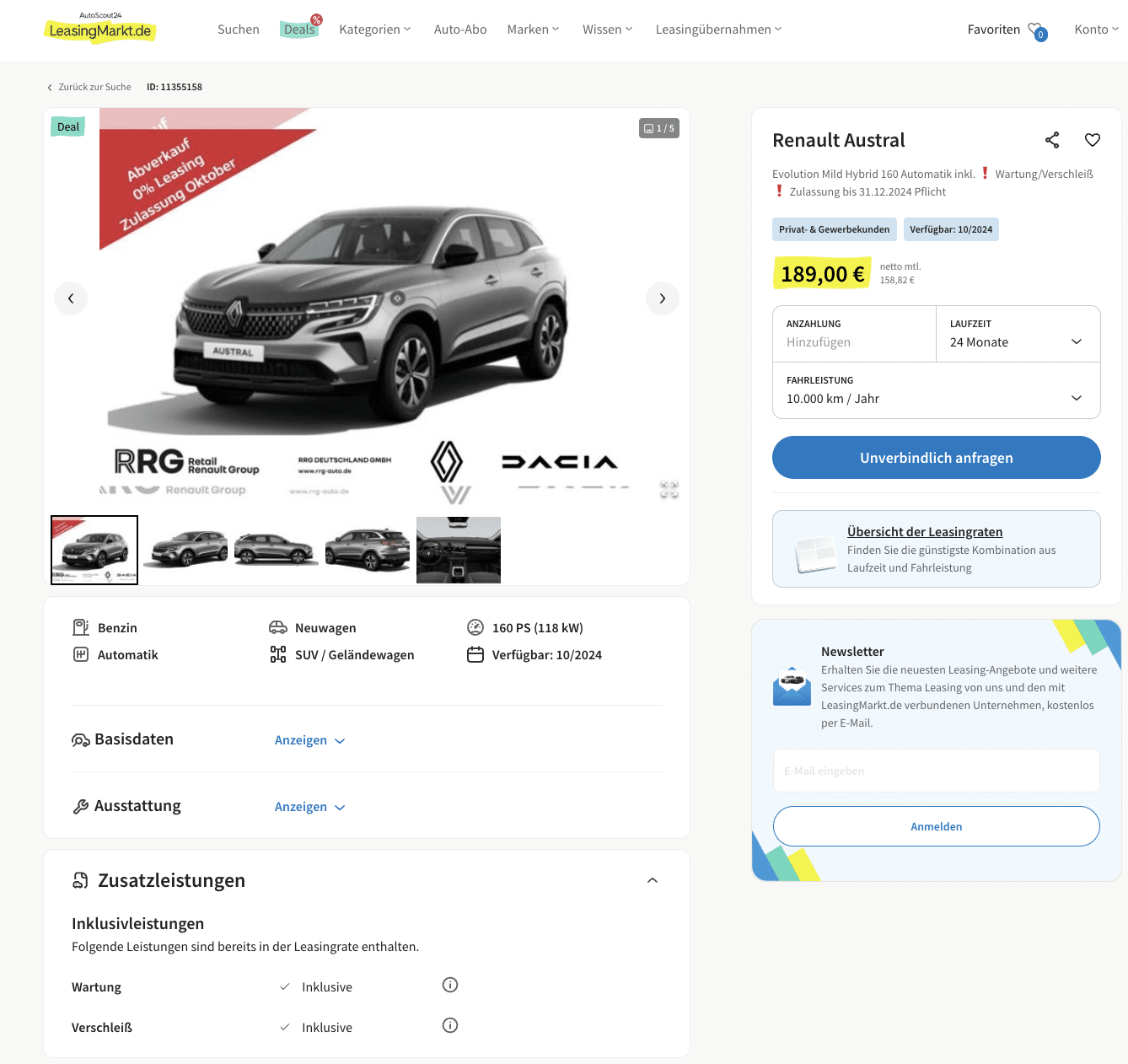This screenshot has width=1128, height=1064.
Task: Click the availability calendar icon
Action: click(x=475, y=654)
